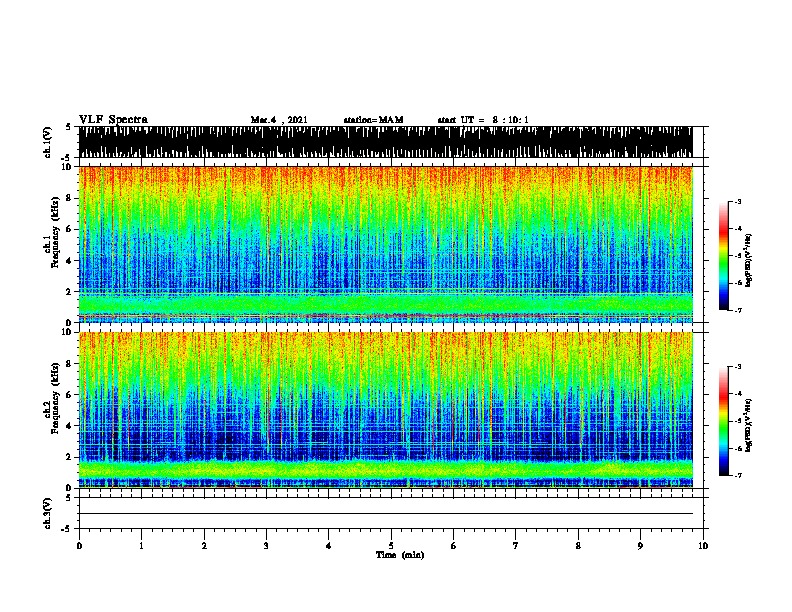This screenshot has height=612, width=792.
Task: Click the "VLF Spectra" plot title
Action: (x=113, y=120)
